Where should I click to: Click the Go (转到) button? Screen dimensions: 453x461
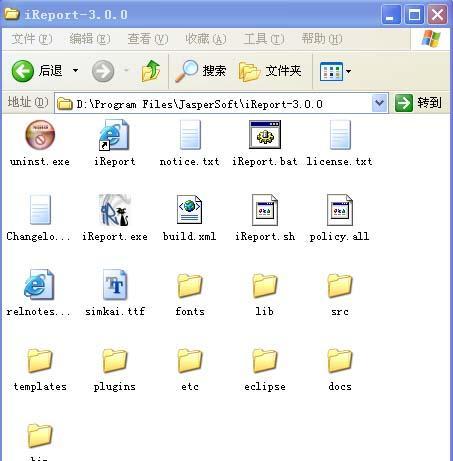click(x=419, y=103)
